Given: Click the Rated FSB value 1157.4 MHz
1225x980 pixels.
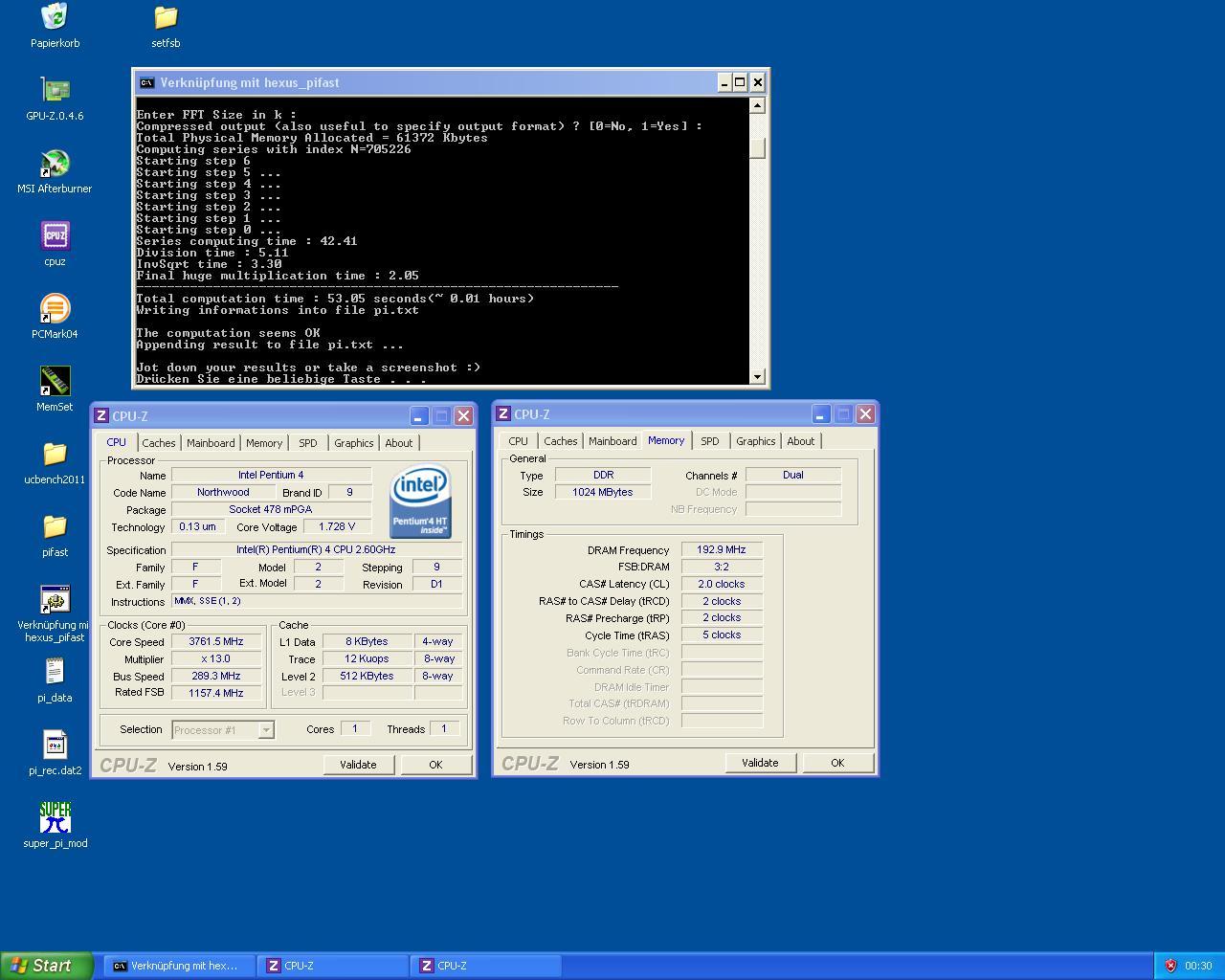Looking at the screenshot, I should pyautogui.click(x=216, y=693).
